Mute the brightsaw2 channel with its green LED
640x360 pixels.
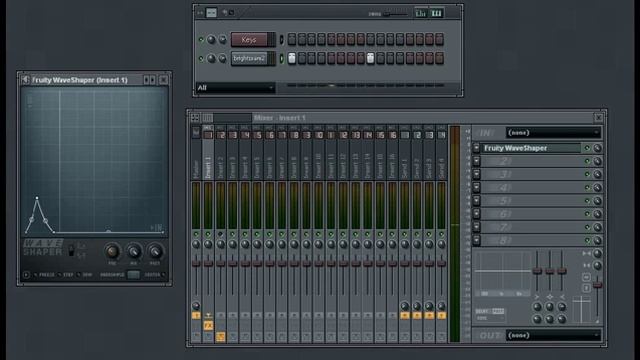tap(201, 58)
